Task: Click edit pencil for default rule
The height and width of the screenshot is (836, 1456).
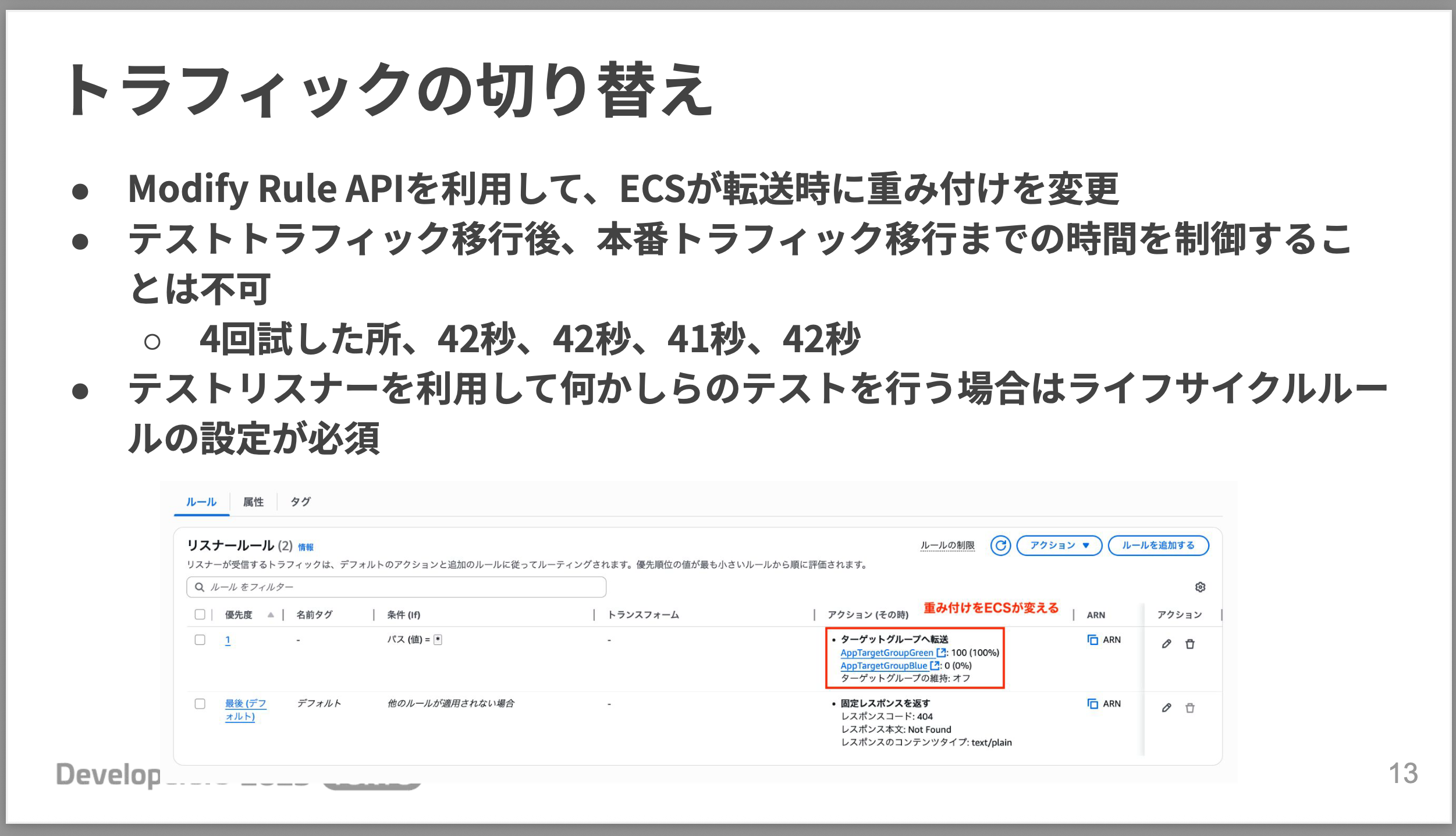Action: [1166, 708]
